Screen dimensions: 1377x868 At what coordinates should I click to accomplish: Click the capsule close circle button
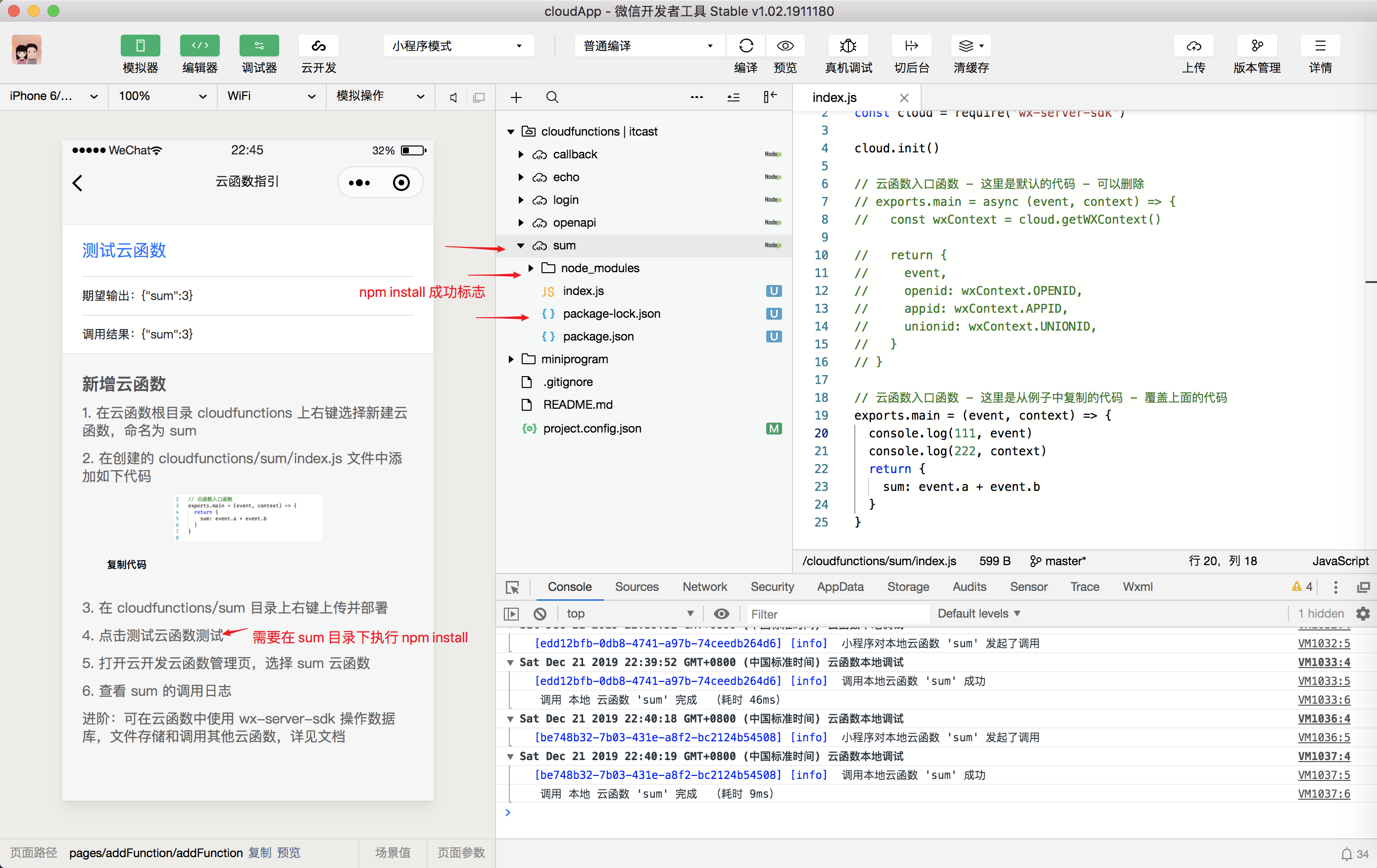(x=401, y=183)
